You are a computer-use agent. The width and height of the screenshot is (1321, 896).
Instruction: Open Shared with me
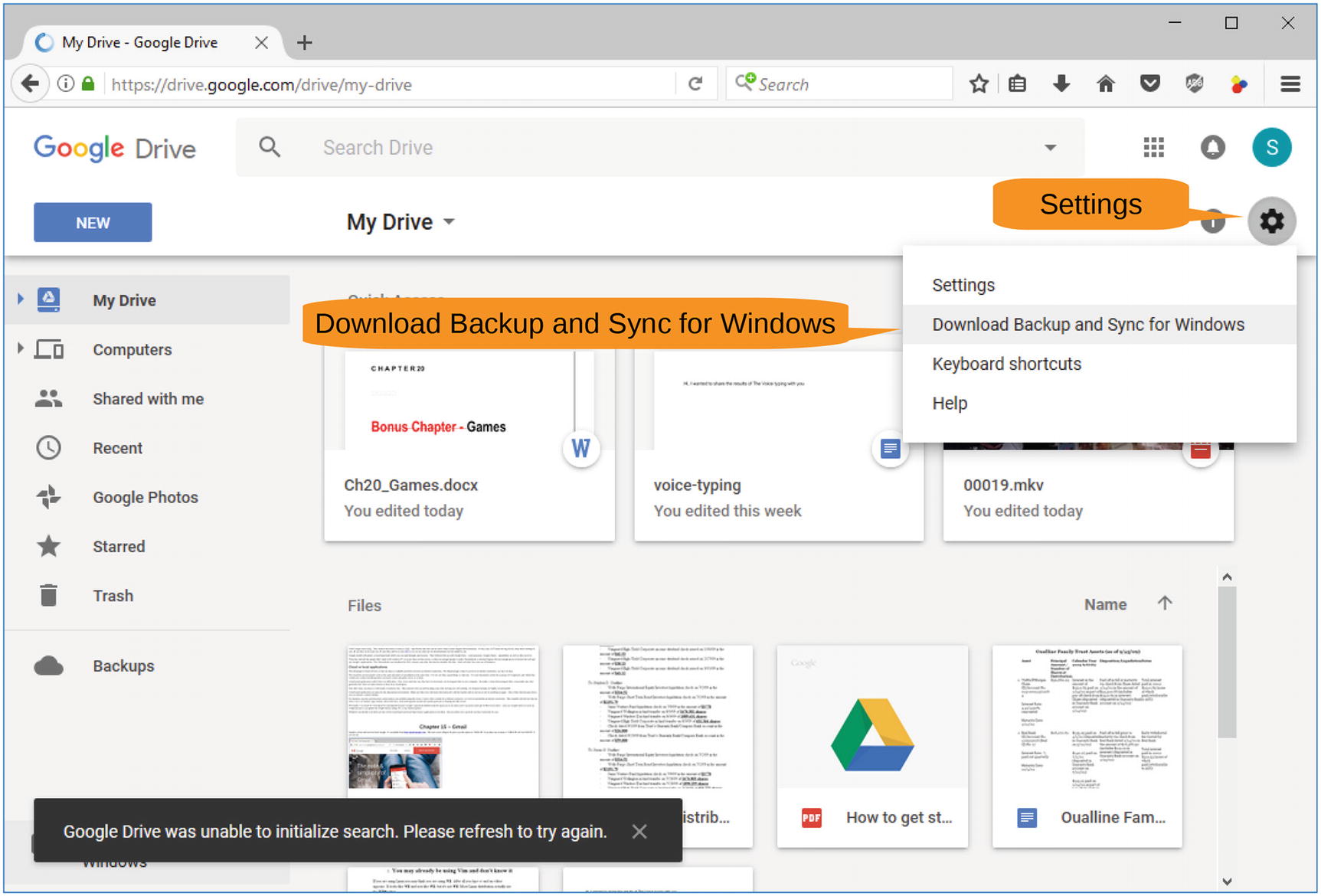[x=147, y=398]
